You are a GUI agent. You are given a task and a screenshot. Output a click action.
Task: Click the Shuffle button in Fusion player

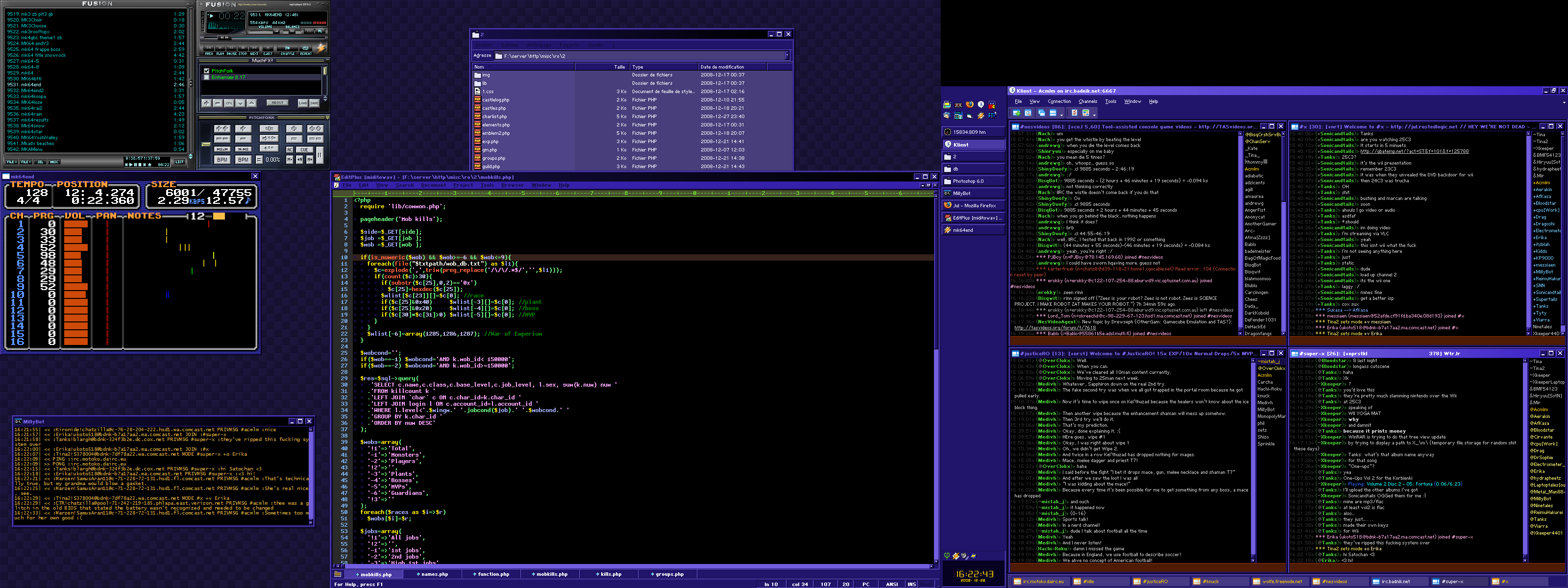point(287,48)
